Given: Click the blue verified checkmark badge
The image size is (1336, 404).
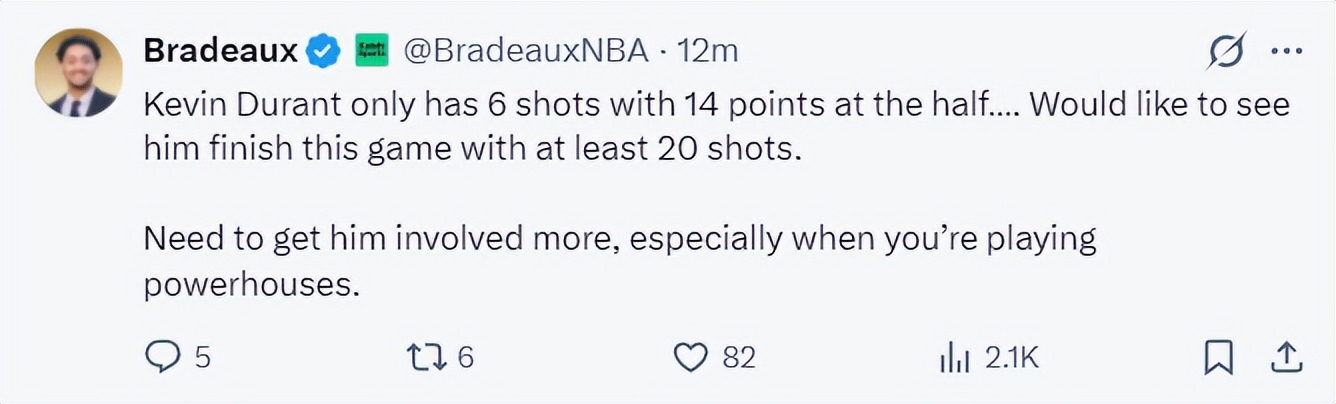Looking at the screenshot, I should click(x=323, y=51).
